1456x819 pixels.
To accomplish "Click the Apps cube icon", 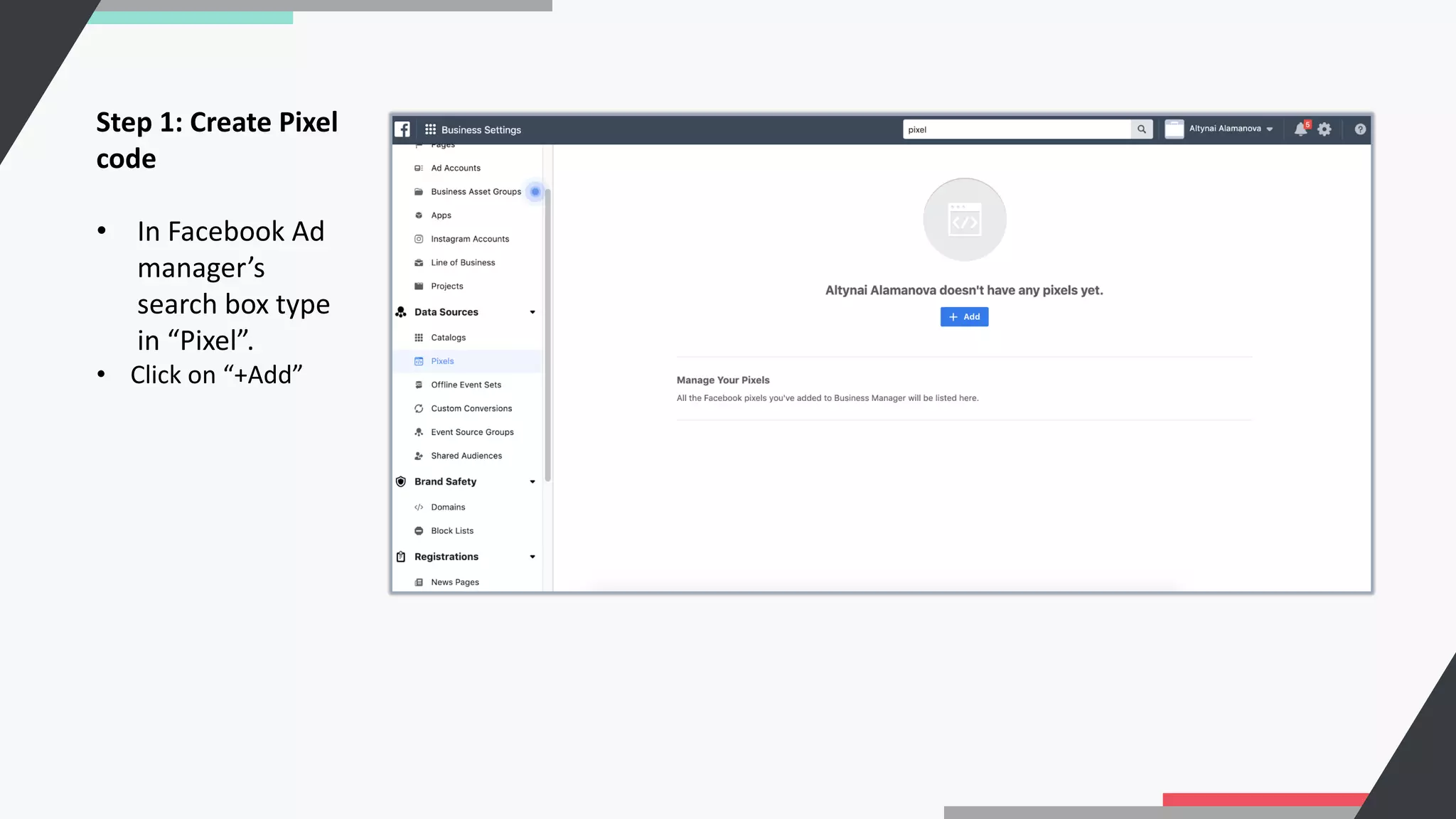I will tap(419, 215).
